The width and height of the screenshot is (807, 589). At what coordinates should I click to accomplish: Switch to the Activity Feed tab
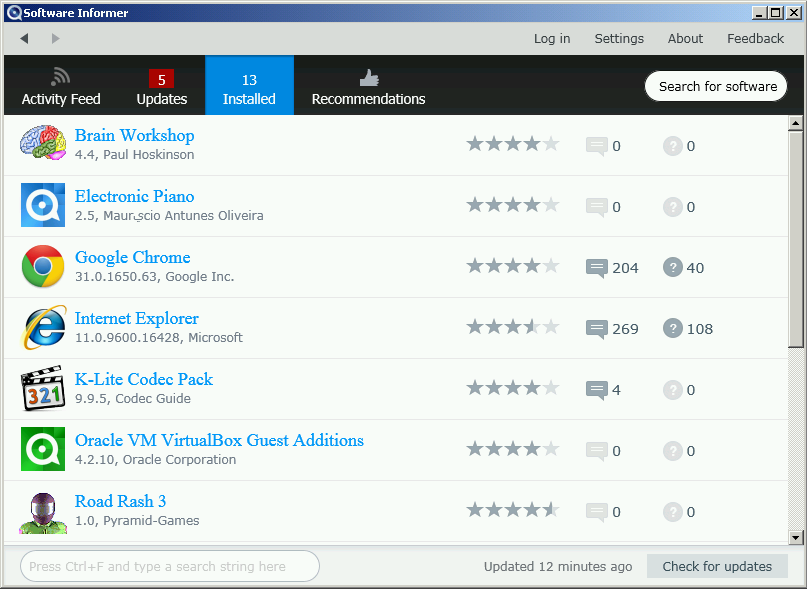pos(61,85)
